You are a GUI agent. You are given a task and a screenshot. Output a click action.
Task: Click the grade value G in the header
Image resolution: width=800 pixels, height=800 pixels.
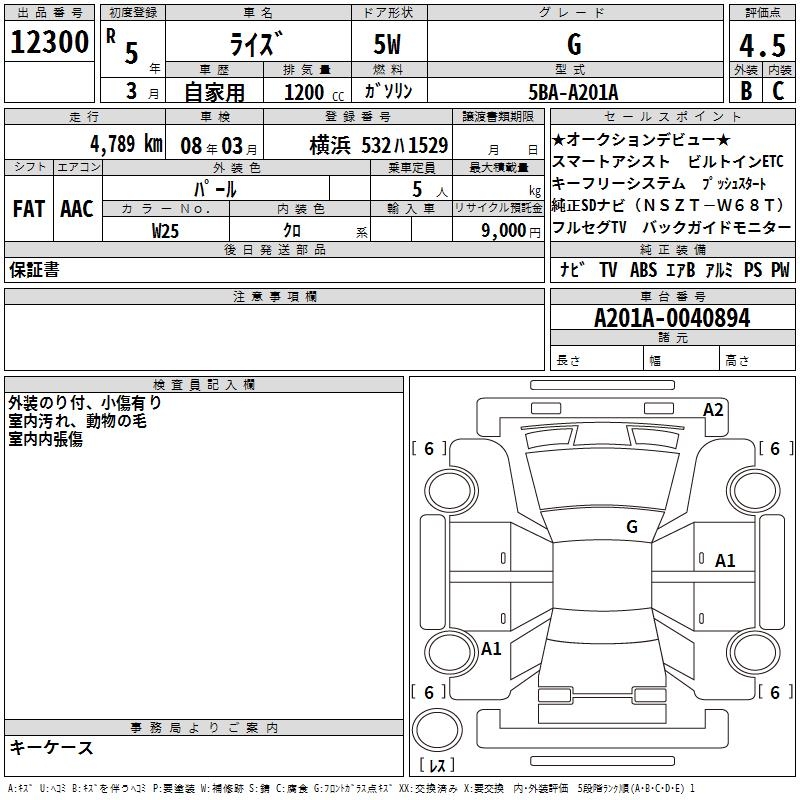coord(574,44)
